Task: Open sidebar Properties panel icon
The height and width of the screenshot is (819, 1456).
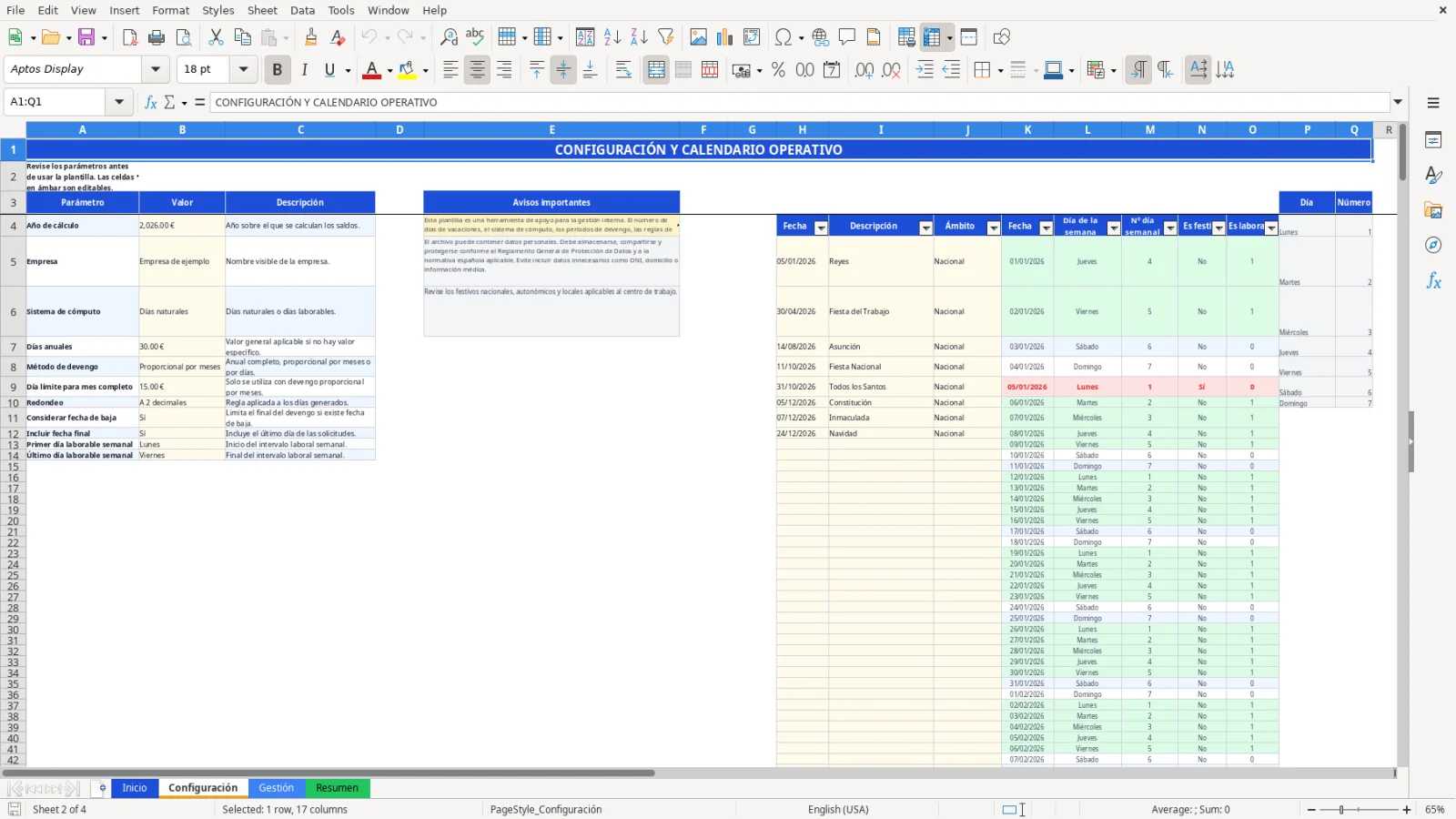Action: (x=1433, y=140)
